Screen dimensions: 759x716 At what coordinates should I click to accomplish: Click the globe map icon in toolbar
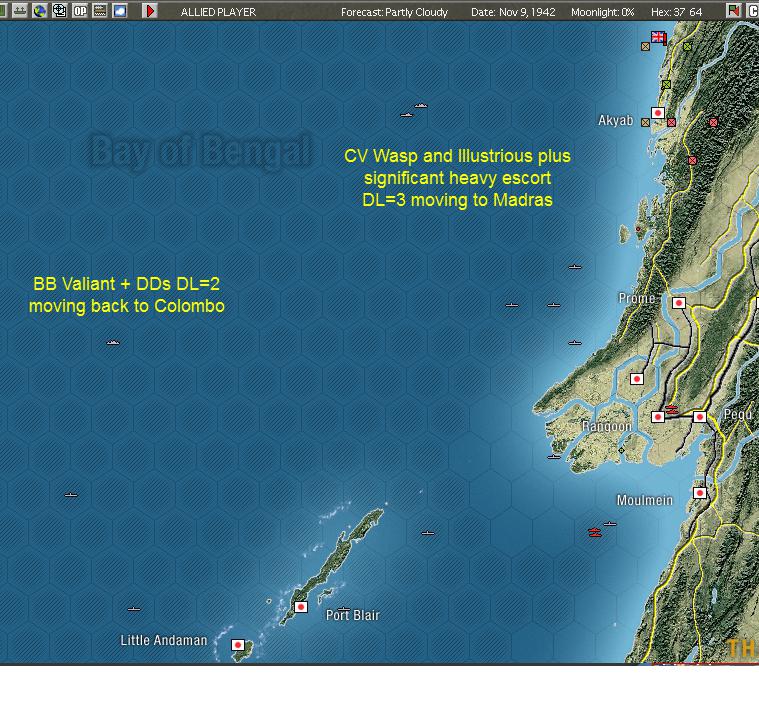click(x=40, y=11)
